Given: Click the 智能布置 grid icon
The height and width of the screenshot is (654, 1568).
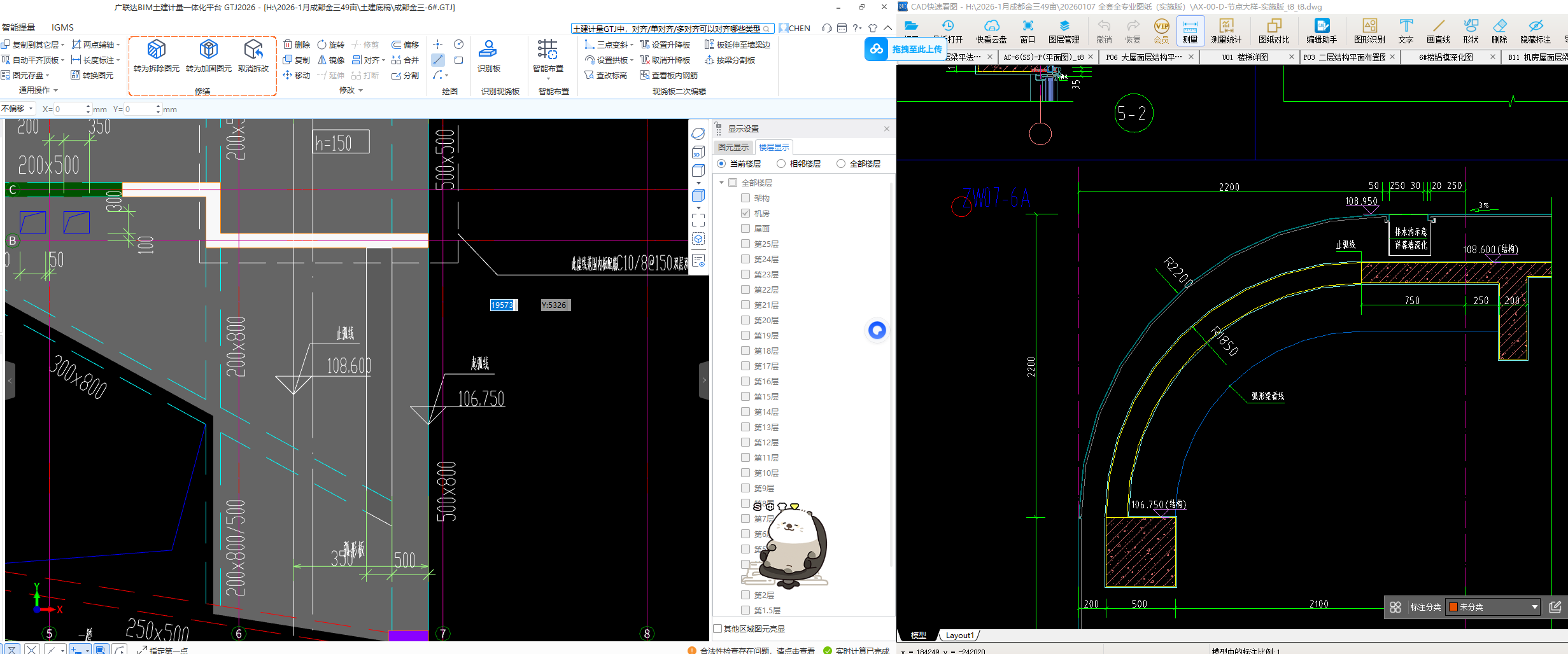Looking at the screenshot, I should tap(547, 50).
